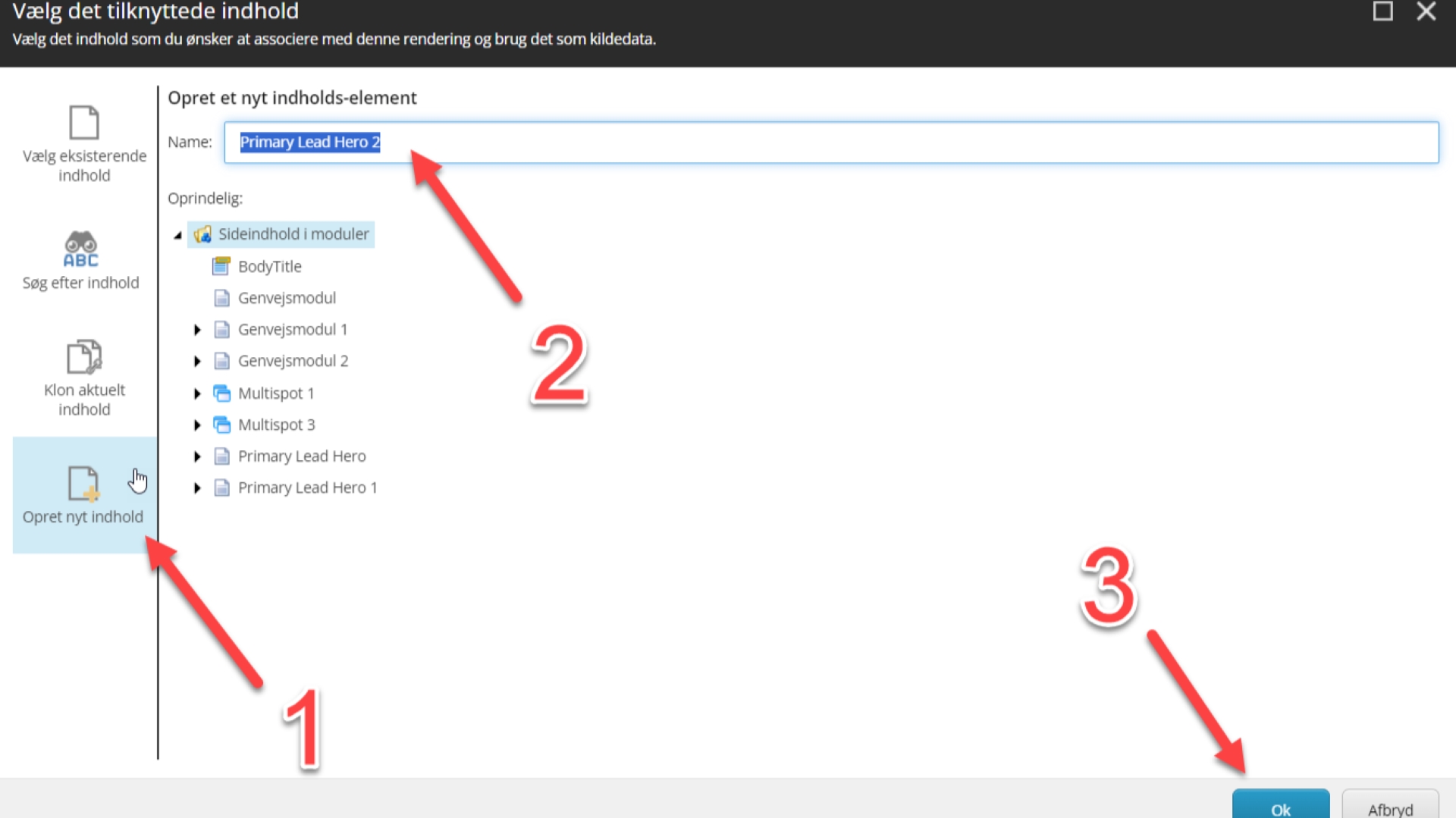The width and height of the screenshot is (1456, 818).
Task: Collapse the Sideindhold i moduler tree node
Action: click(x=178, y=235)
